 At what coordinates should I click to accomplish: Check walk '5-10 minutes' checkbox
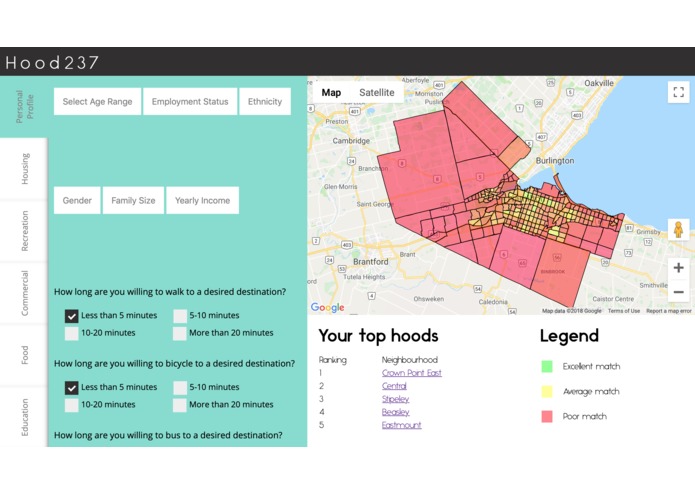[180, 315]
